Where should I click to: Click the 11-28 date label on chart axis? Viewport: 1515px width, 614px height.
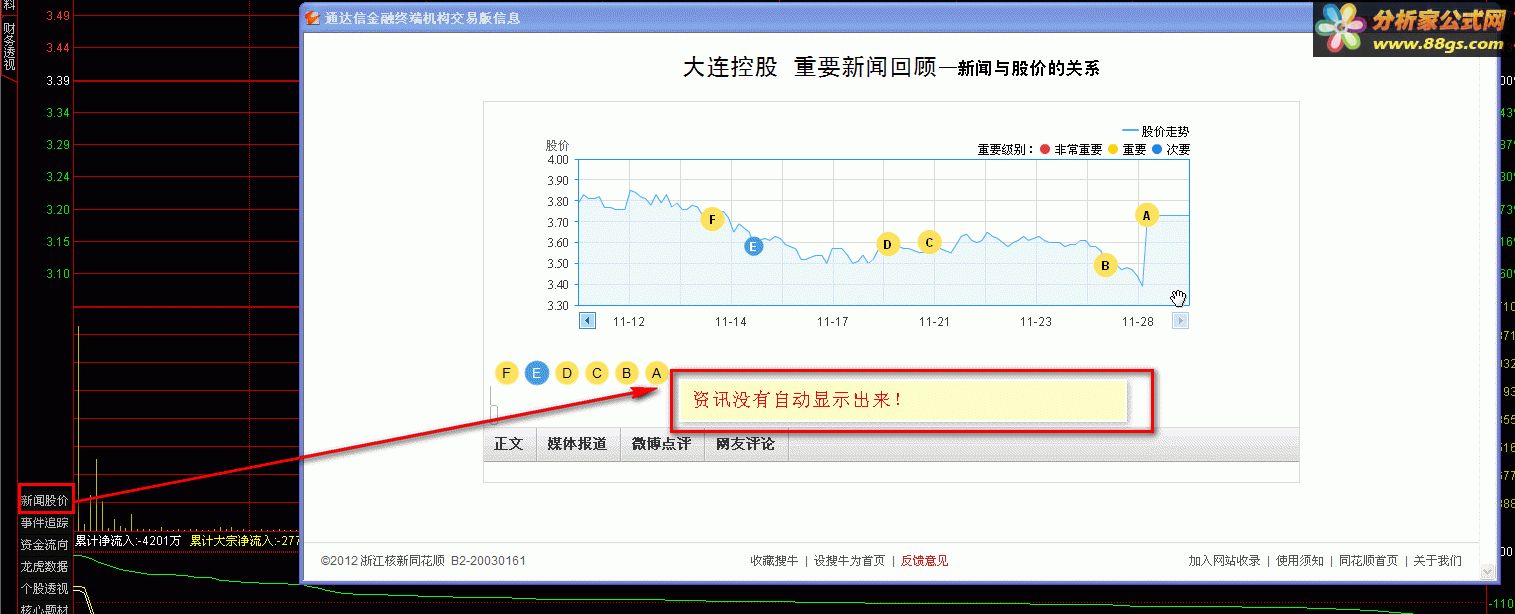[x=1138, y=322]
